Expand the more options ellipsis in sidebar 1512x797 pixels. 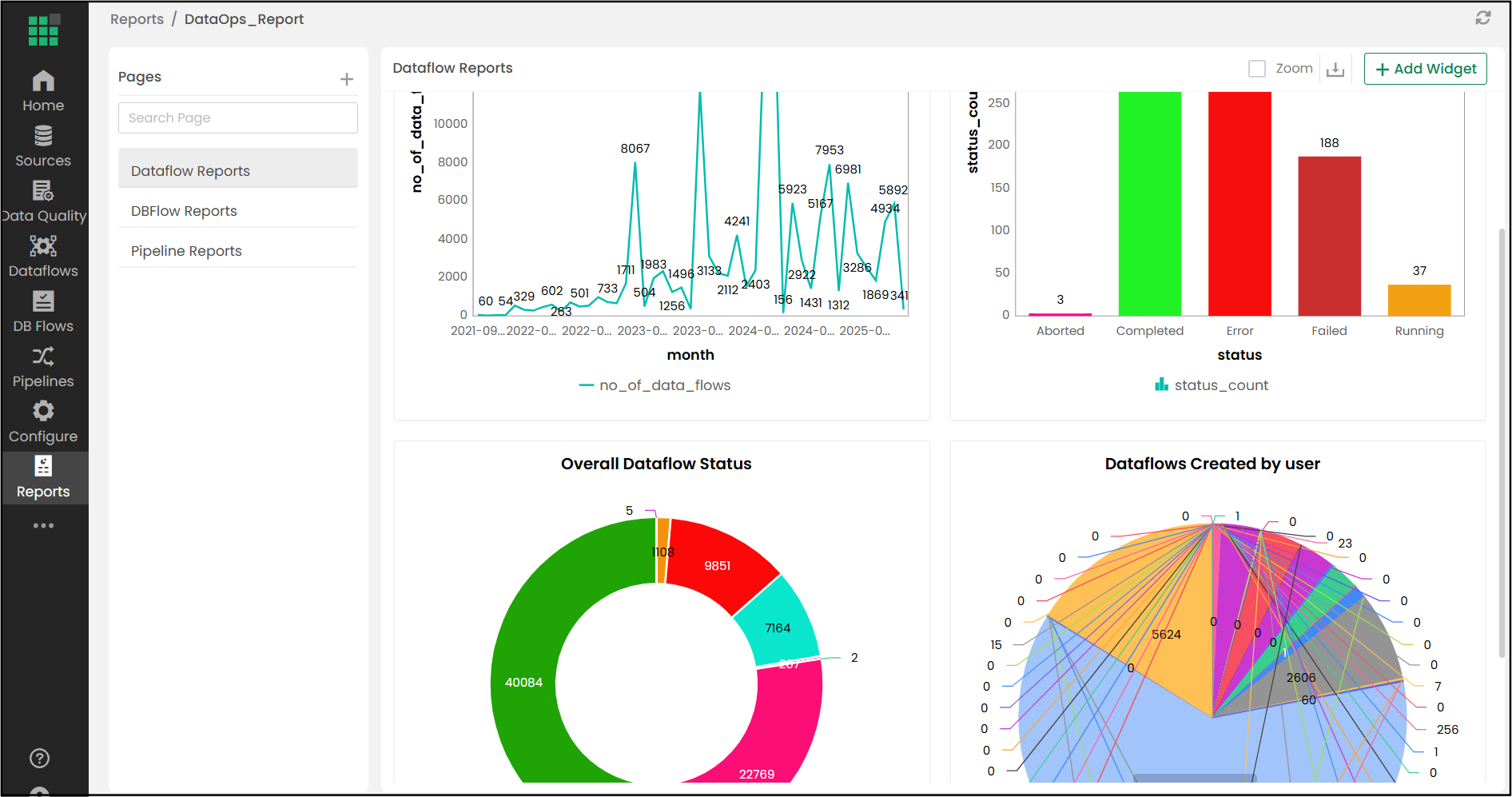(x=43, y=525)
